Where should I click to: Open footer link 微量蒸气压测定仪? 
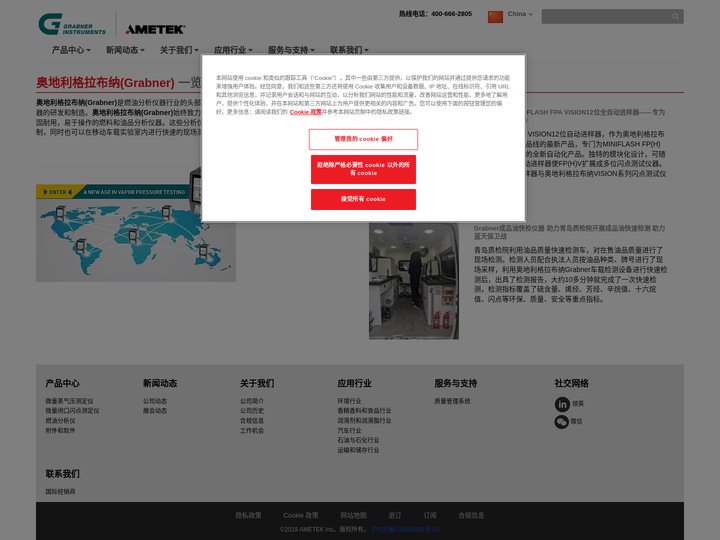point(69,401)
